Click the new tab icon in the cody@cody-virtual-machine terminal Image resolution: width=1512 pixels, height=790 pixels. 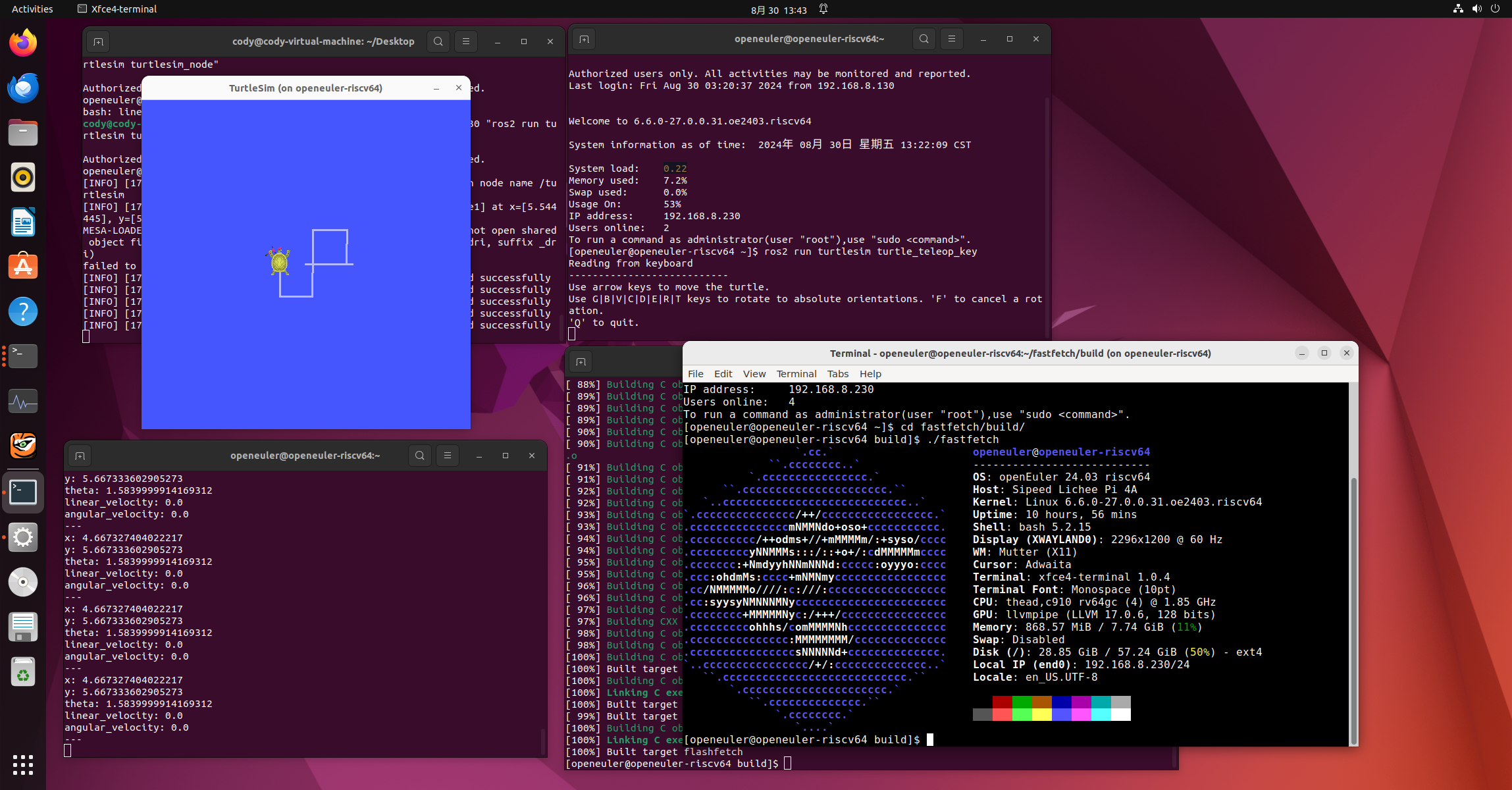[98, 41]
